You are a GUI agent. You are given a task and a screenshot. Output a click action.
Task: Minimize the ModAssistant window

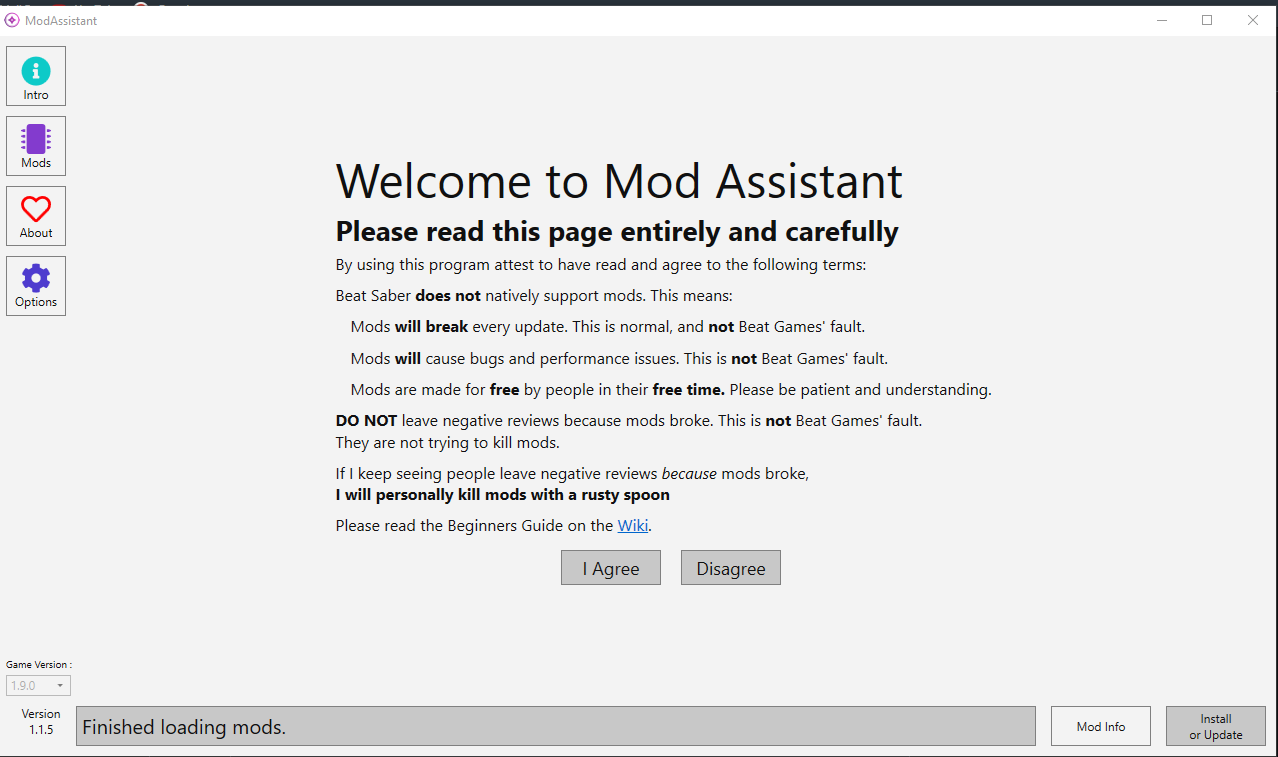[1162, 20]
